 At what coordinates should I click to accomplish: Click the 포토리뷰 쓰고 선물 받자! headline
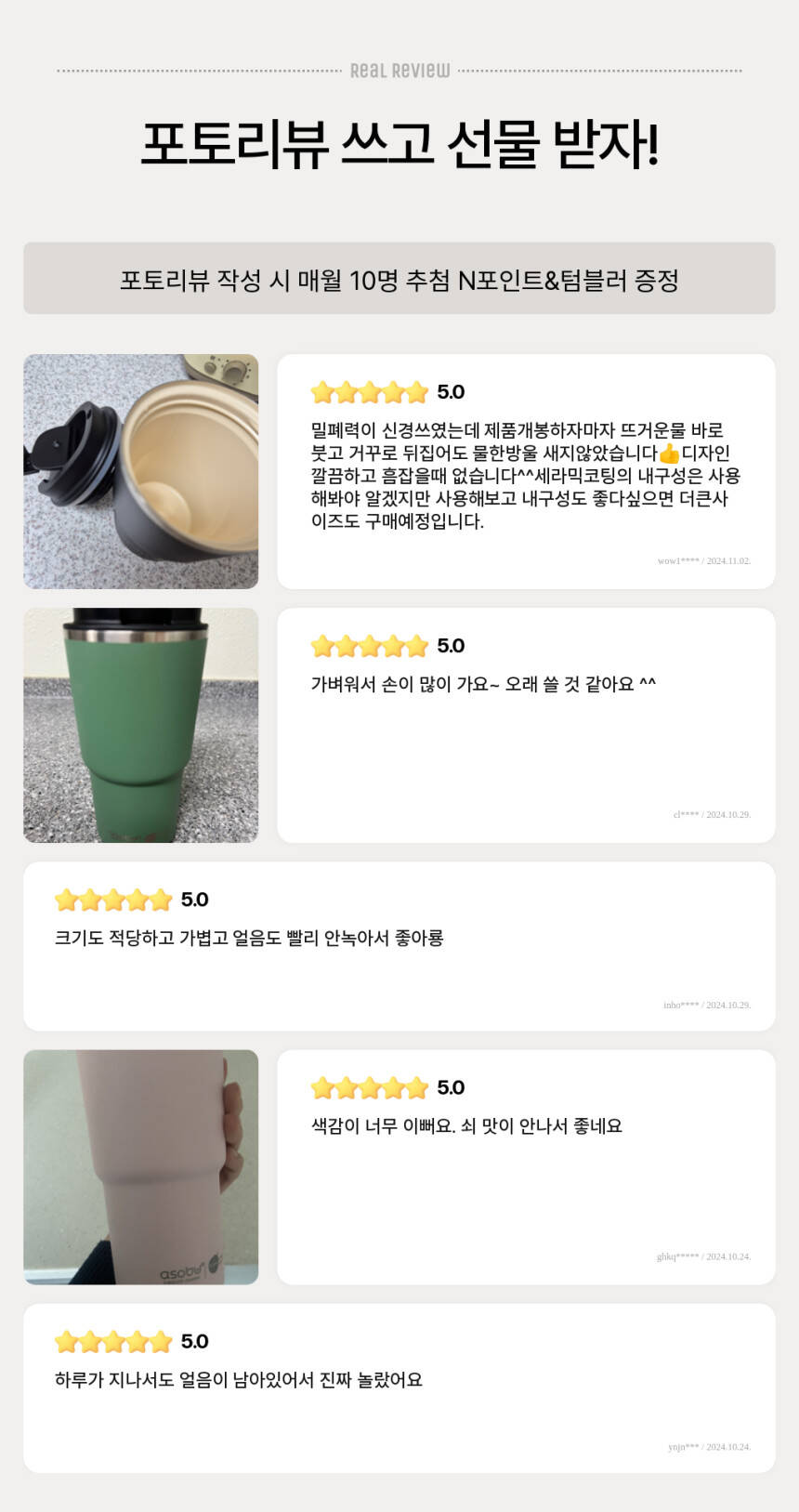[x=399, y=145]
